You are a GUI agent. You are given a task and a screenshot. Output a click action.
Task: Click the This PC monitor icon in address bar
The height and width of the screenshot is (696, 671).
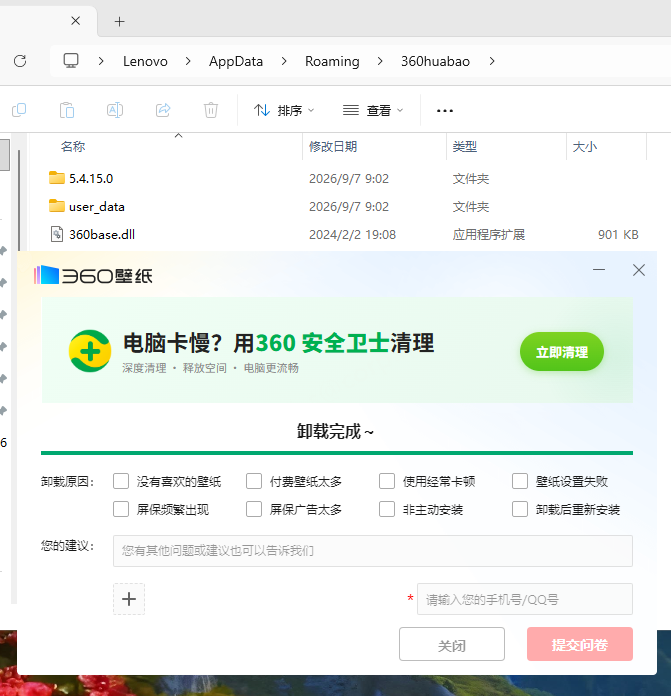click(71, 60)
